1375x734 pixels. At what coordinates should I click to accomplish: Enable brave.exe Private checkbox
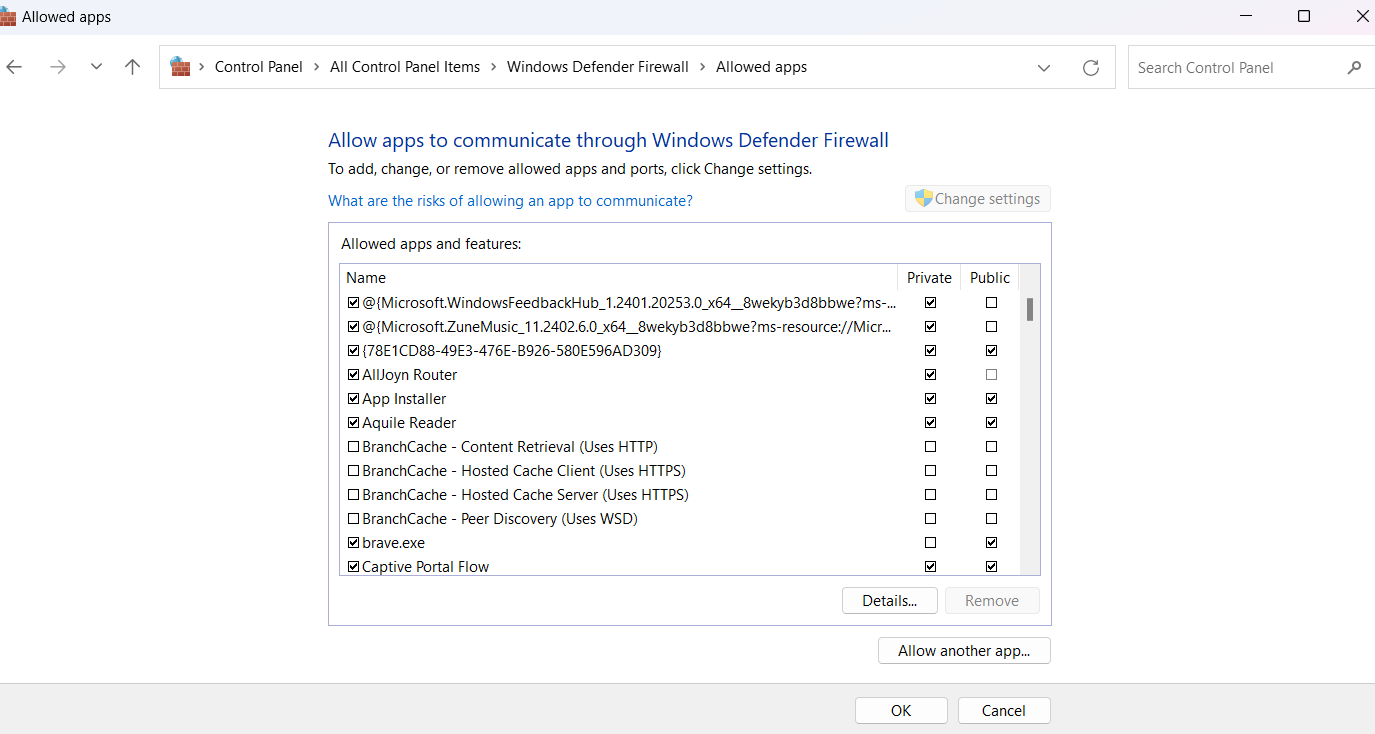(931, 543)
